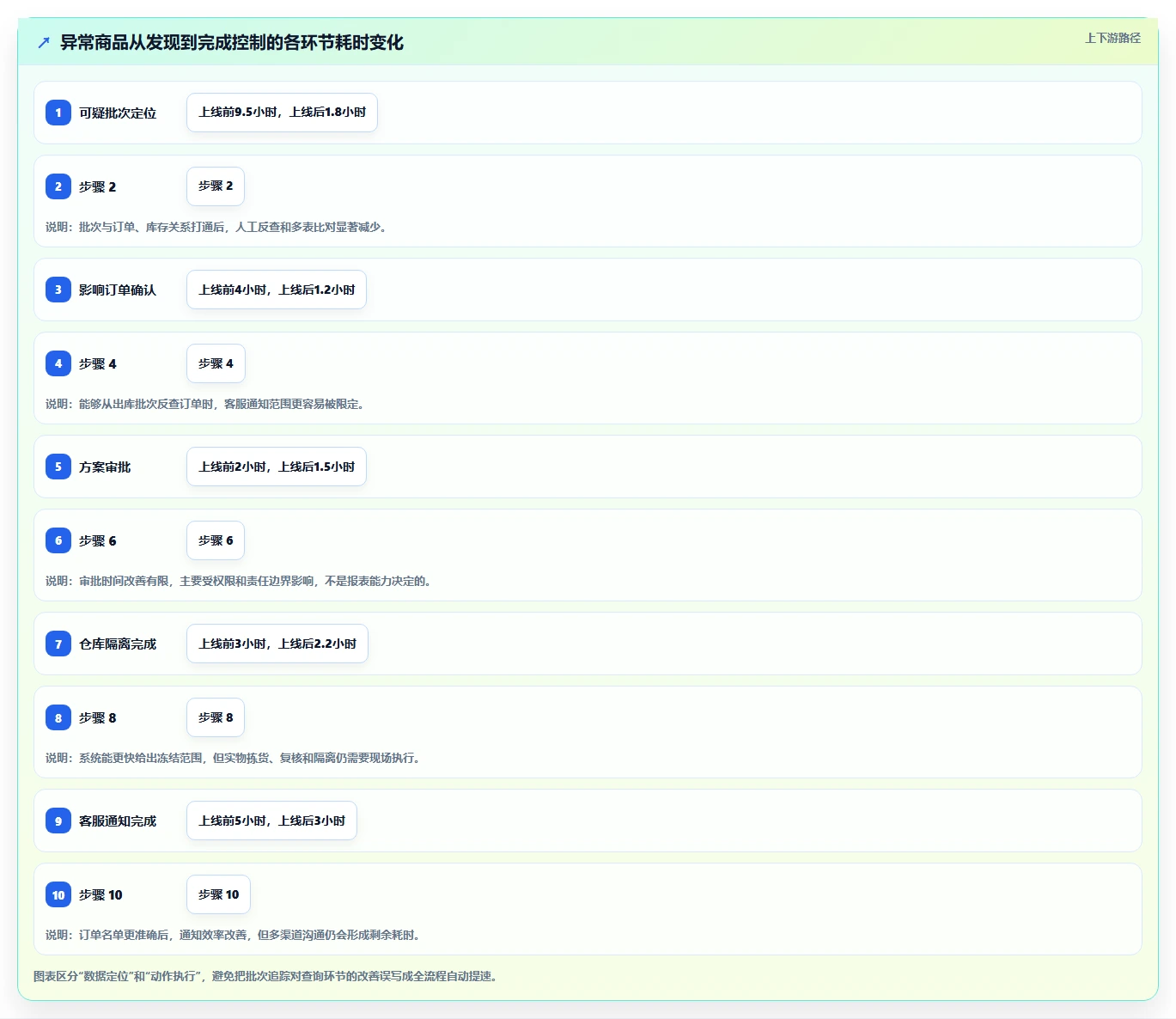Click the chip 上线前2小时，上线后1.5小时
The width and height of the screenshot is (1176, 1019).
[277, 467]
